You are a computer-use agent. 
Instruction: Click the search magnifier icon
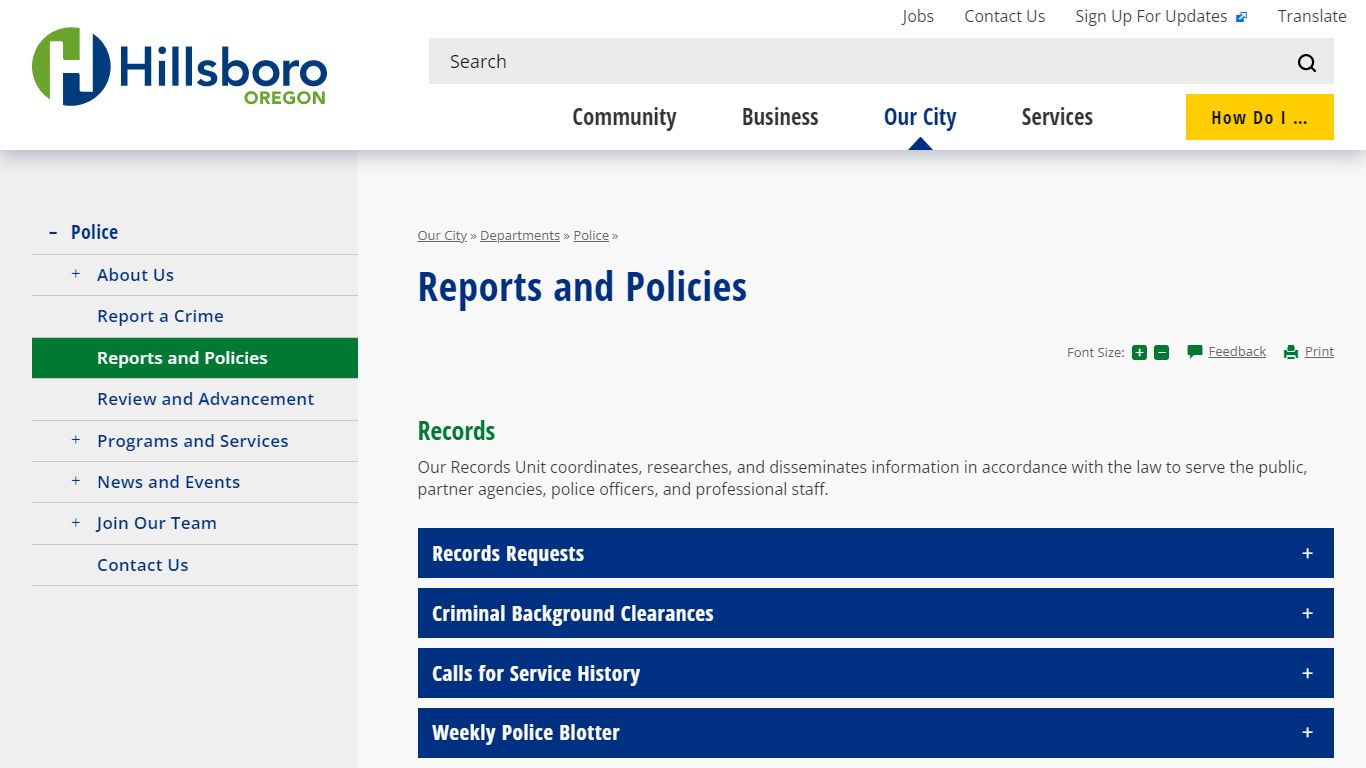1306,63
